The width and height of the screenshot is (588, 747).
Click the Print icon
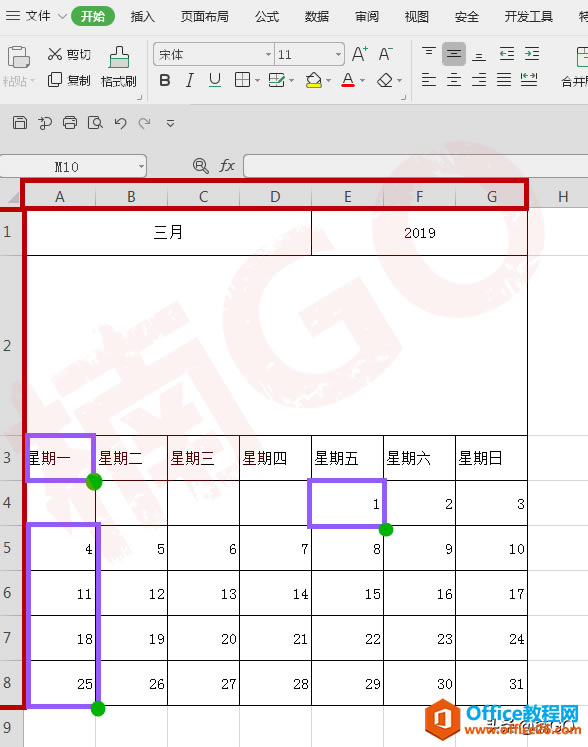tap(70, 123)
